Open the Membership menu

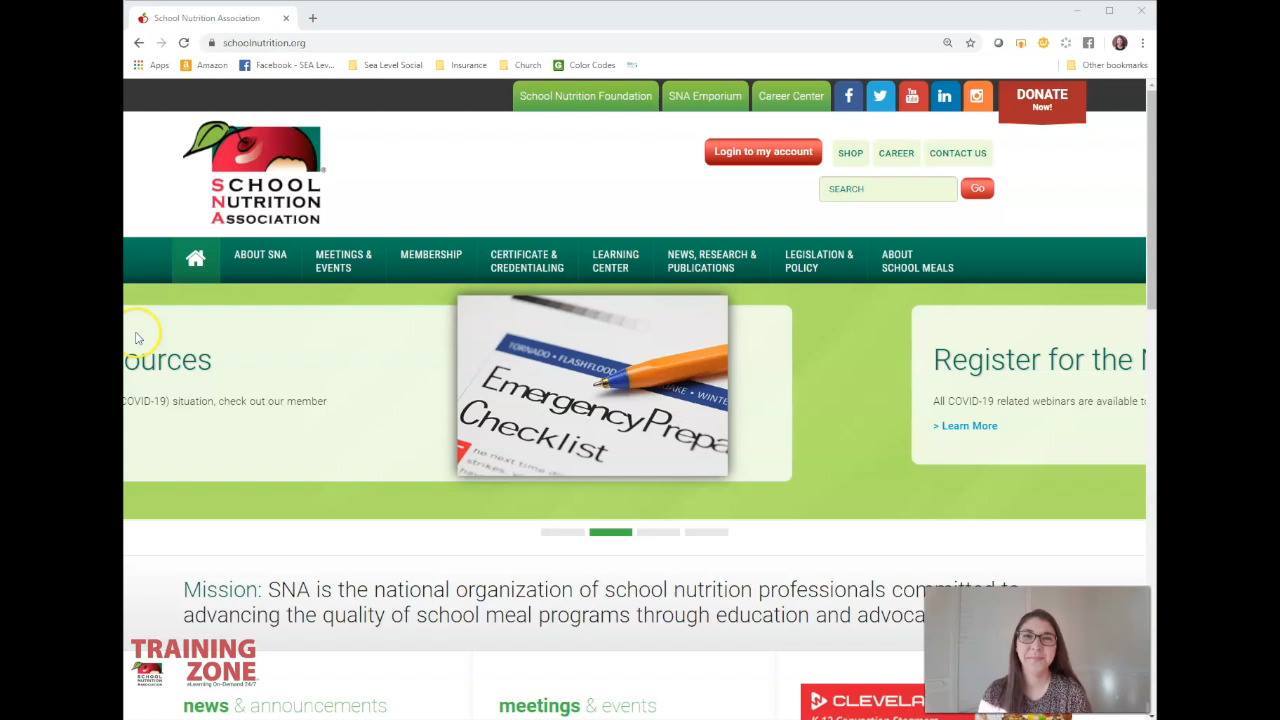click(431, 255)
